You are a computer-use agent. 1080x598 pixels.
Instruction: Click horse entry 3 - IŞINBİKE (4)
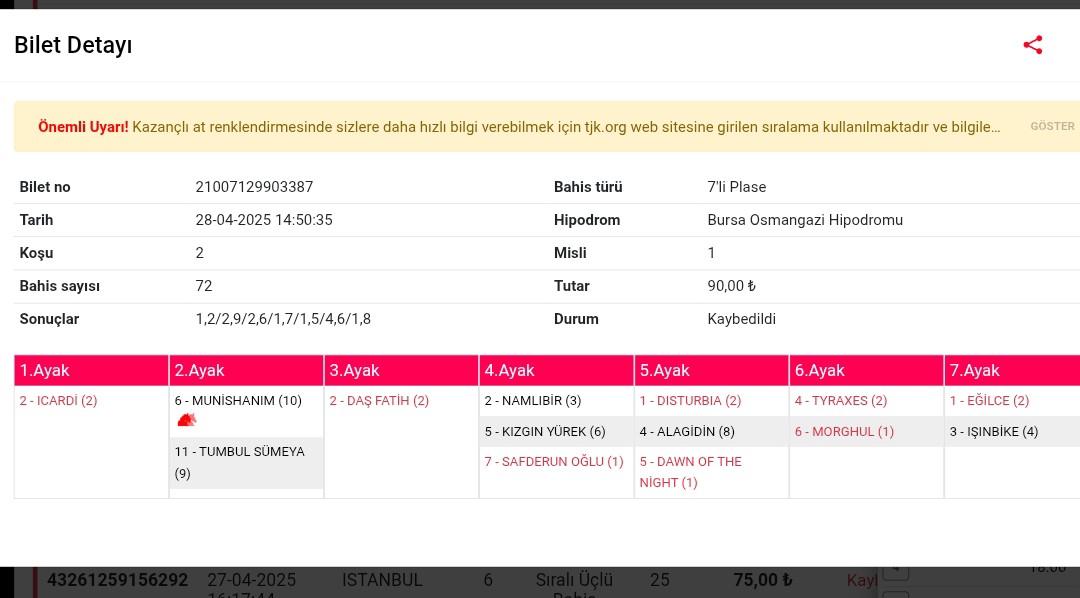tap(994, 432)
